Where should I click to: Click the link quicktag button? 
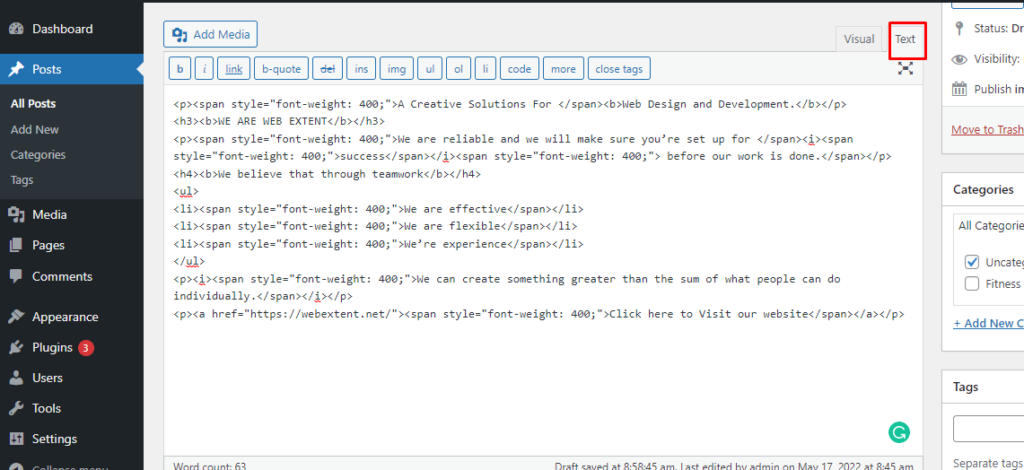tap(234, 69)
